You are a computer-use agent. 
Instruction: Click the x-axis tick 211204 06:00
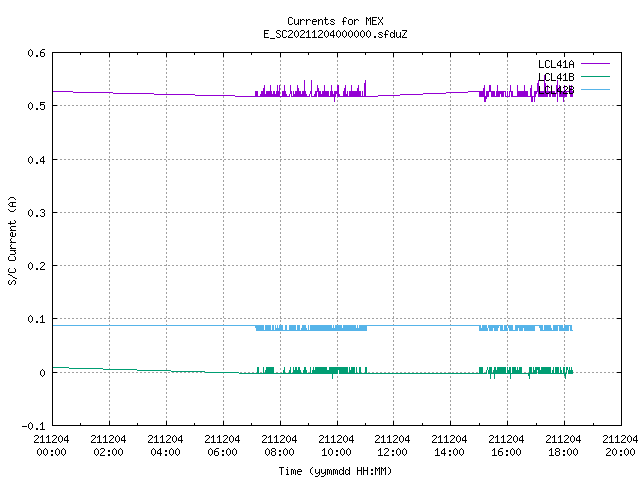[x=222, y=446]
